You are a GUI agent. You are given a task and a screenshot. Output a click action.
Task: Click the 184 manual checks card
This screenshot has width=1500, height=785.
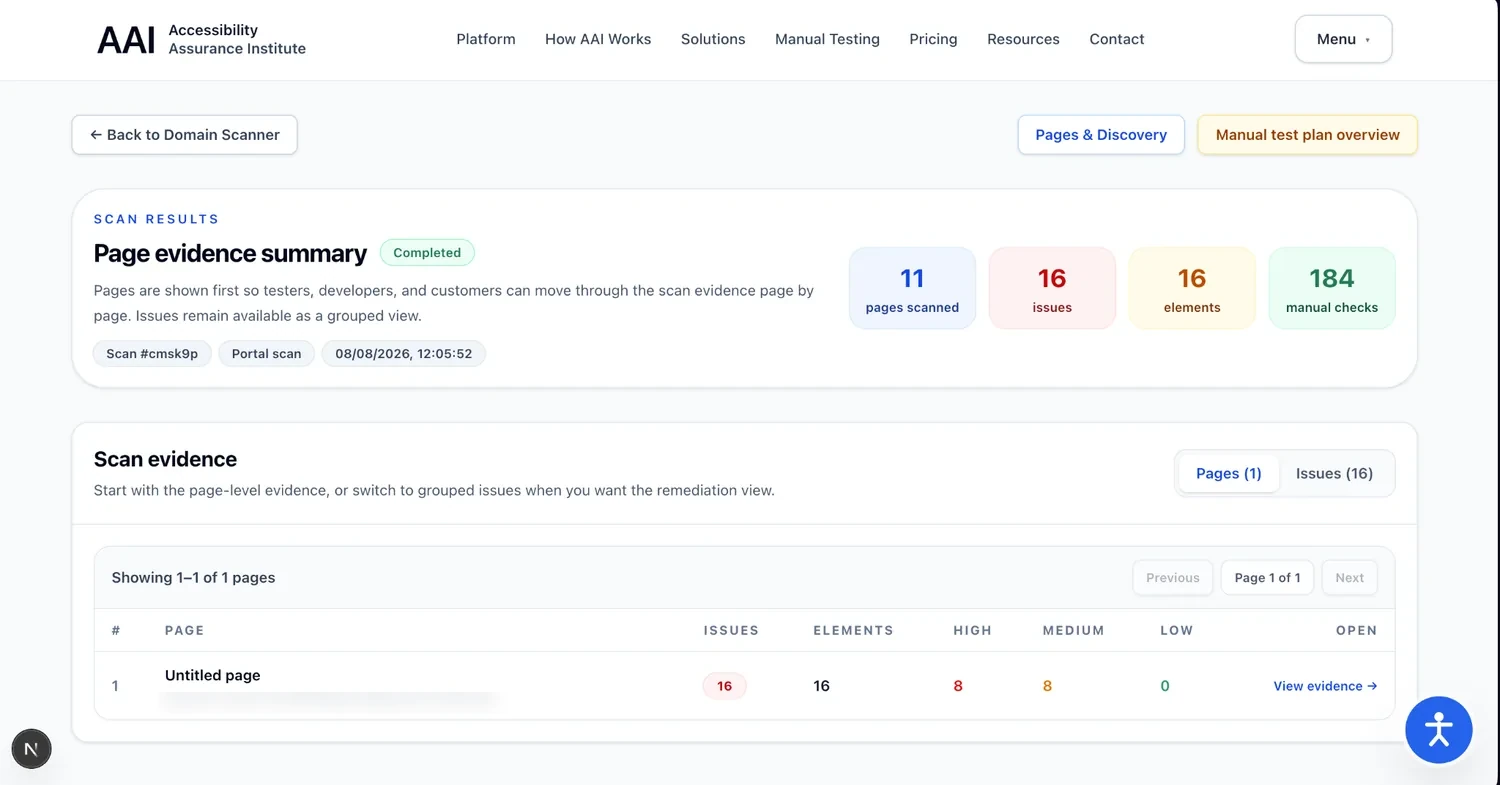click(x=1332, y=288)
